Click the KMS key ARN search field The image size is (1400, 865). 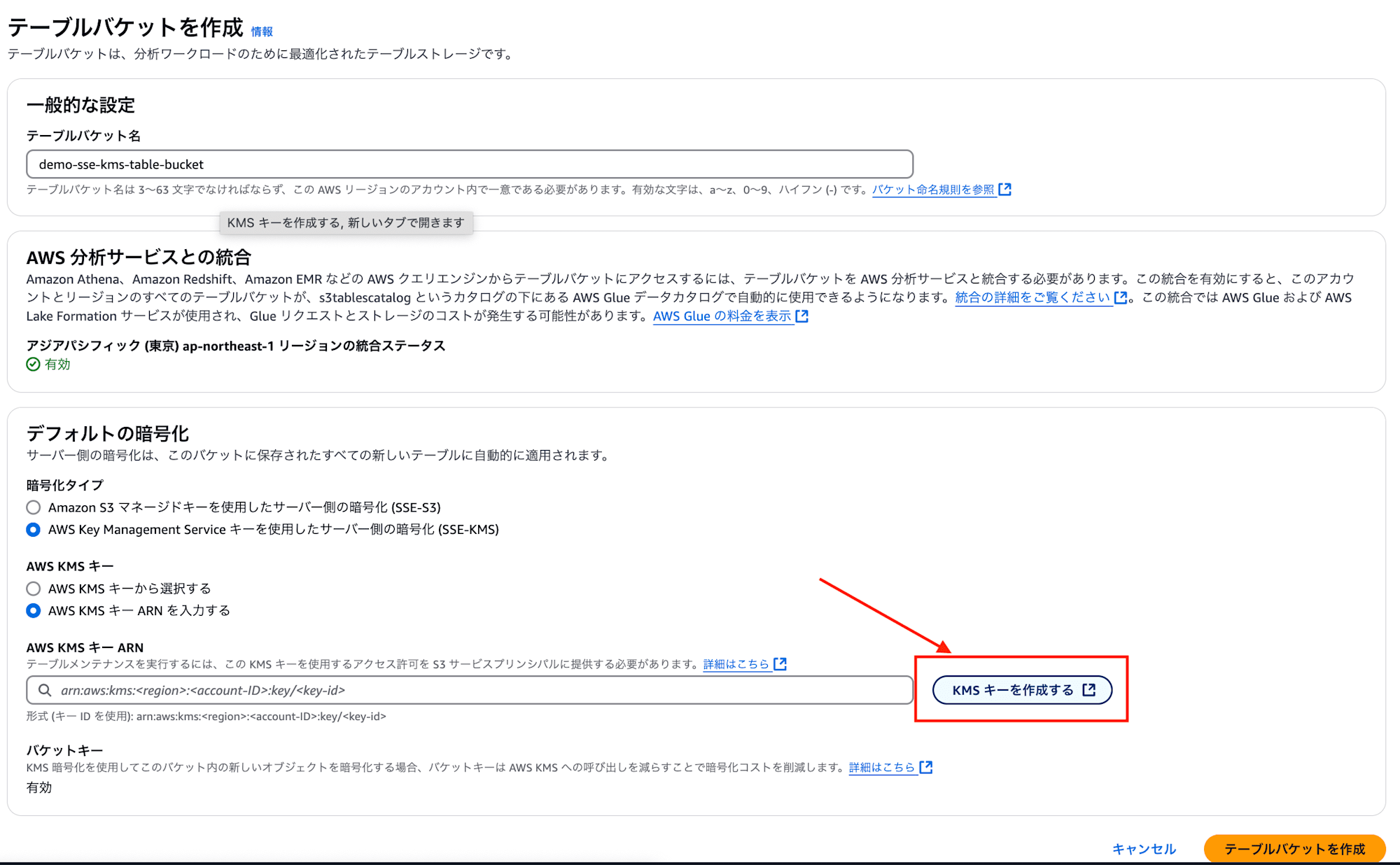(x=470, y=690)
